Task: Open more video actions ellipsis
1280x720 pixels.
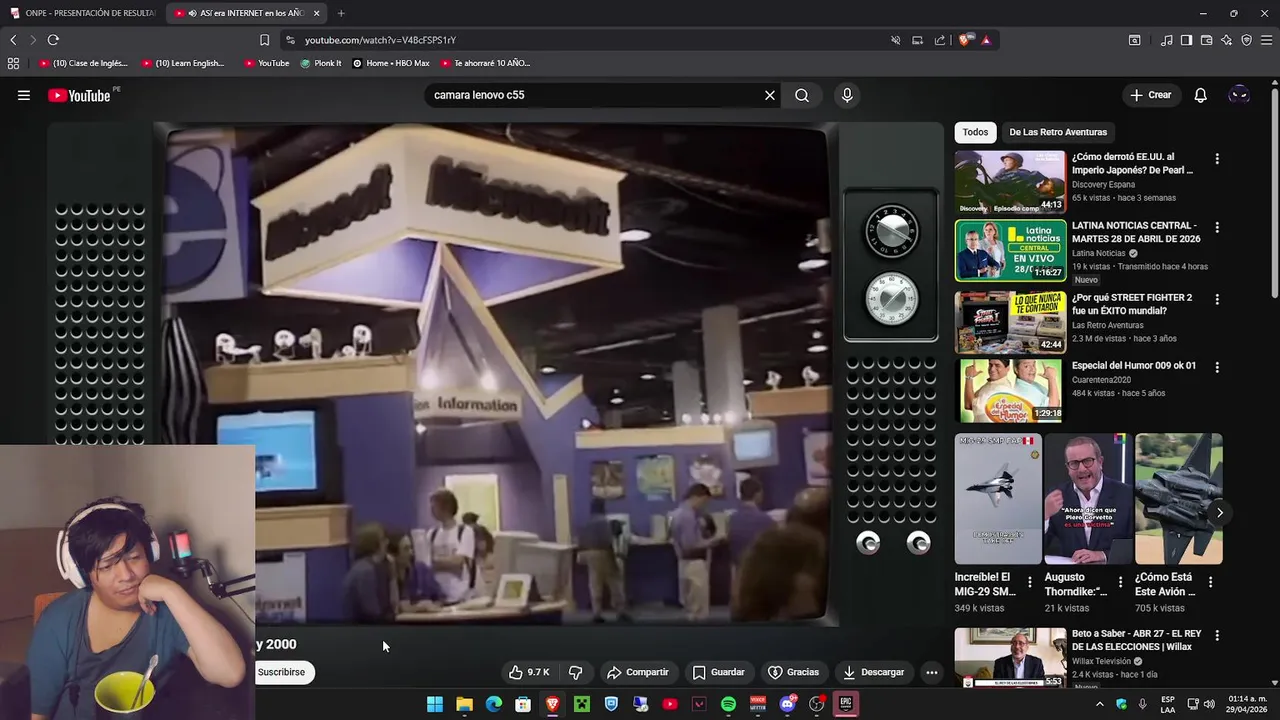Action: pyautogui.click(x=932, y=672)
